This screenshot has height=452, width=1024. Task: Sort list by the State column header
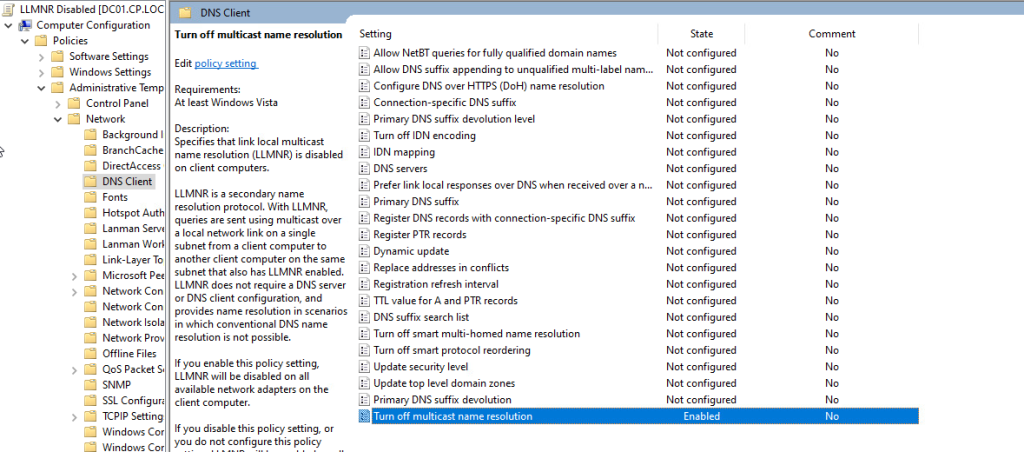[x=701, y=34]
